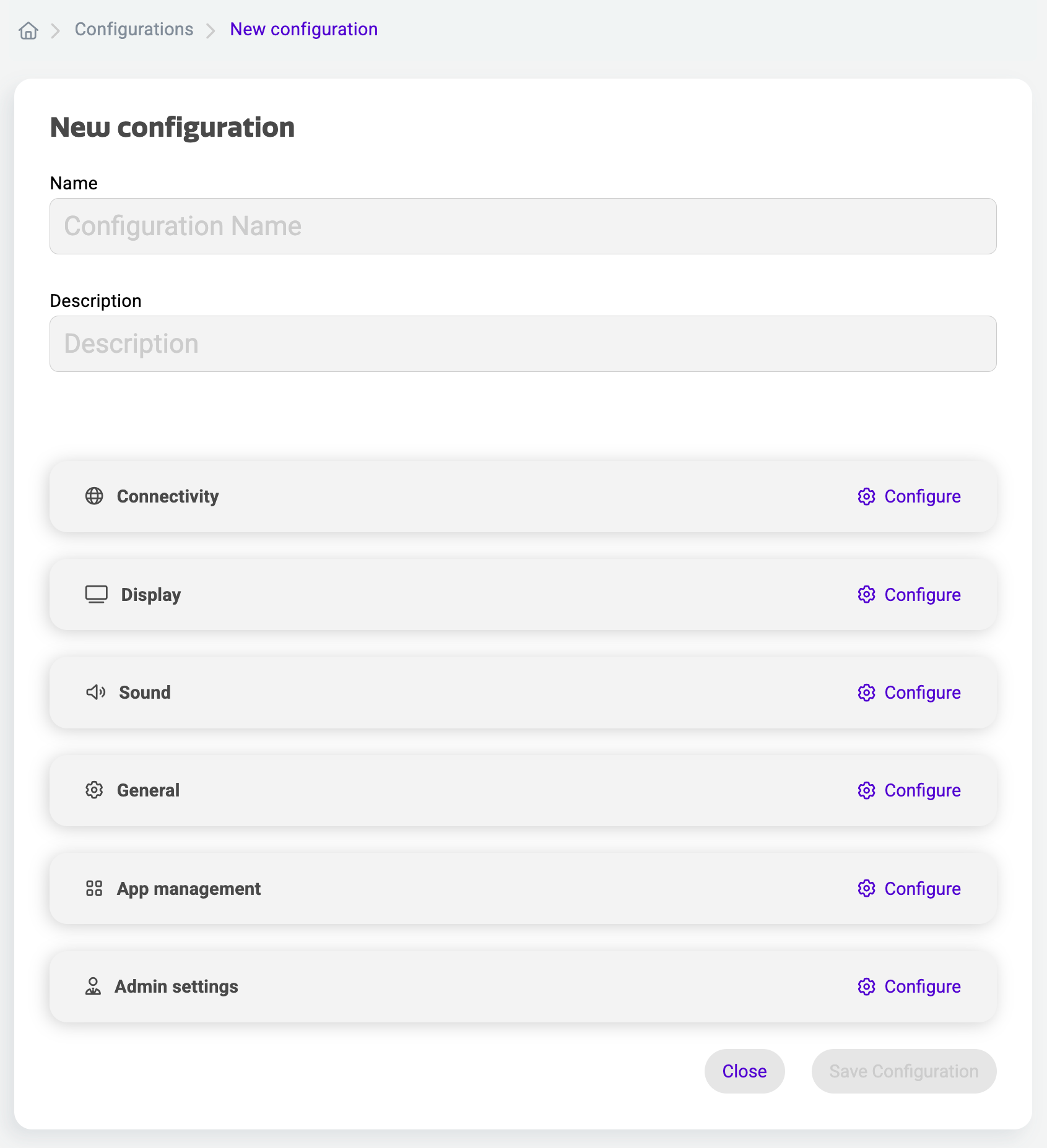Click inside the Description field
Screen dimensions: 1047x1148
click(x=523, y=343)
